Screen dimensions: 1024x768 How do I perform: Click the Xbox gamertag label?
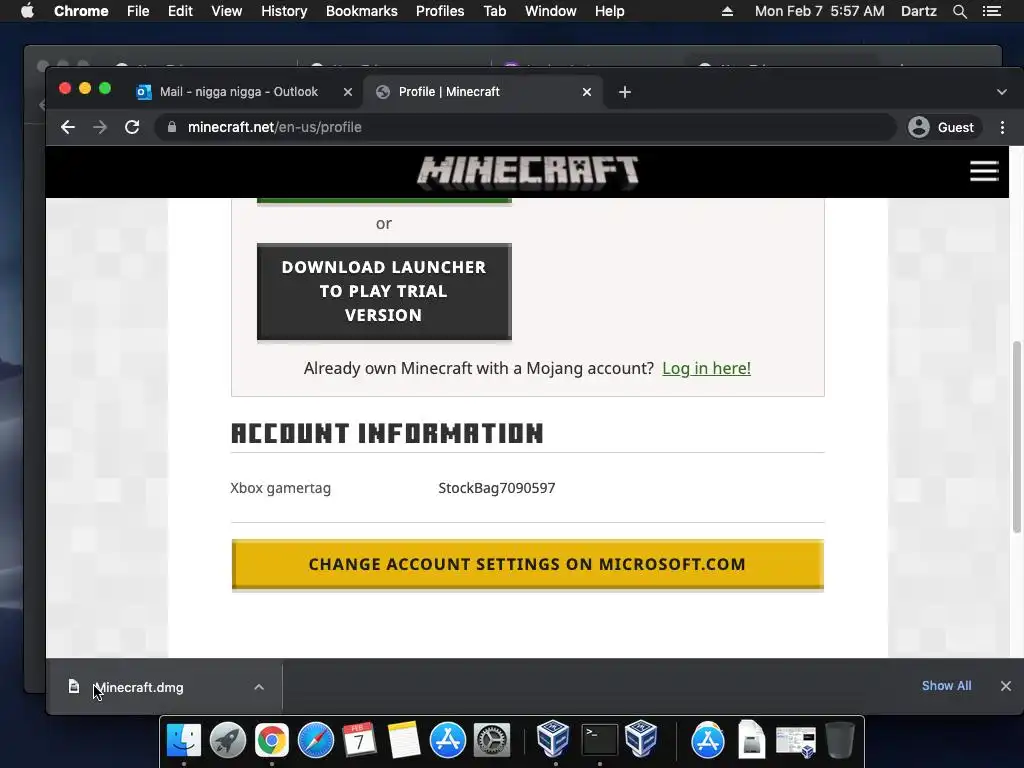pos(281,488)
